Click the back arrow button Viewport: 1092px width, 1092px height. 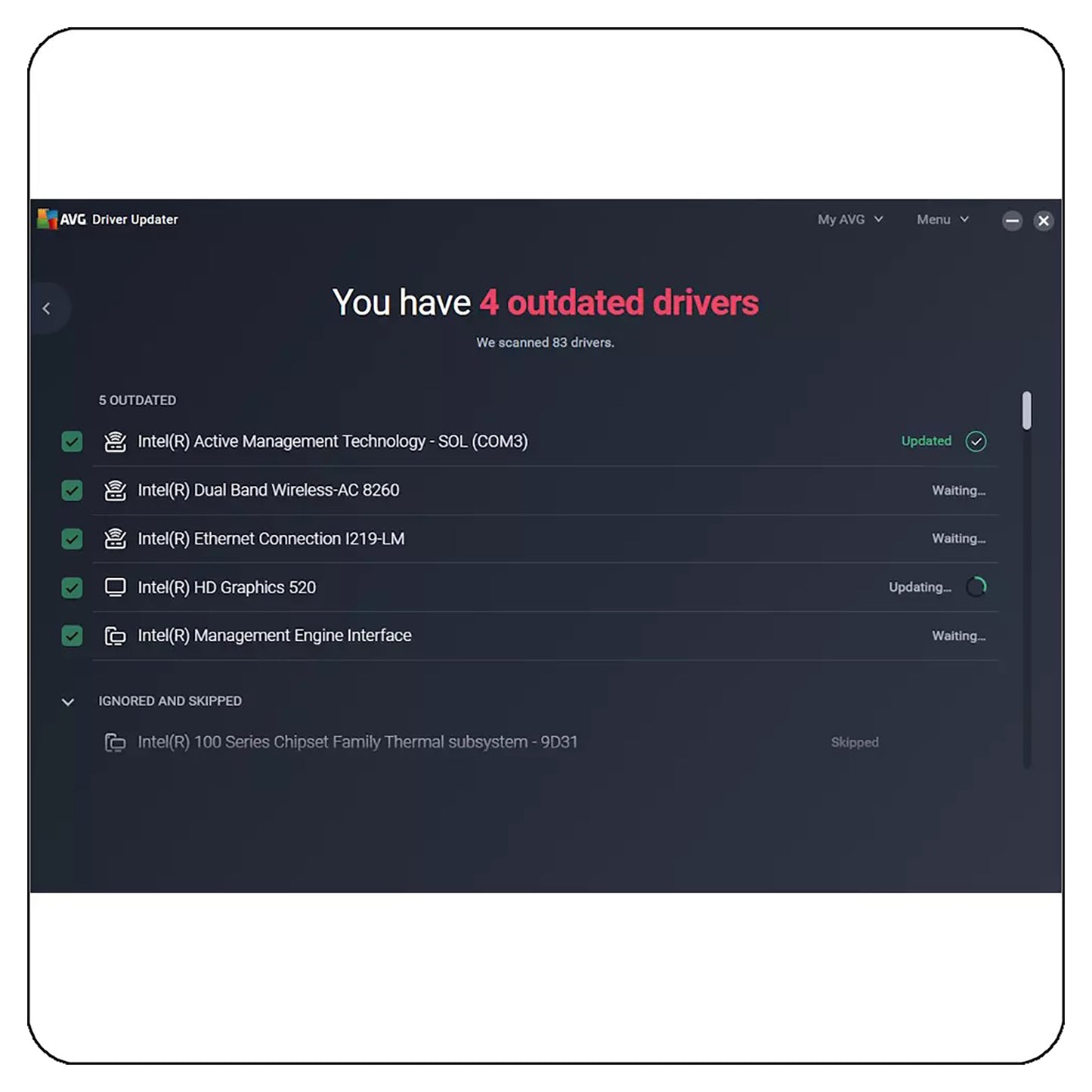click(x=48, y=308)
